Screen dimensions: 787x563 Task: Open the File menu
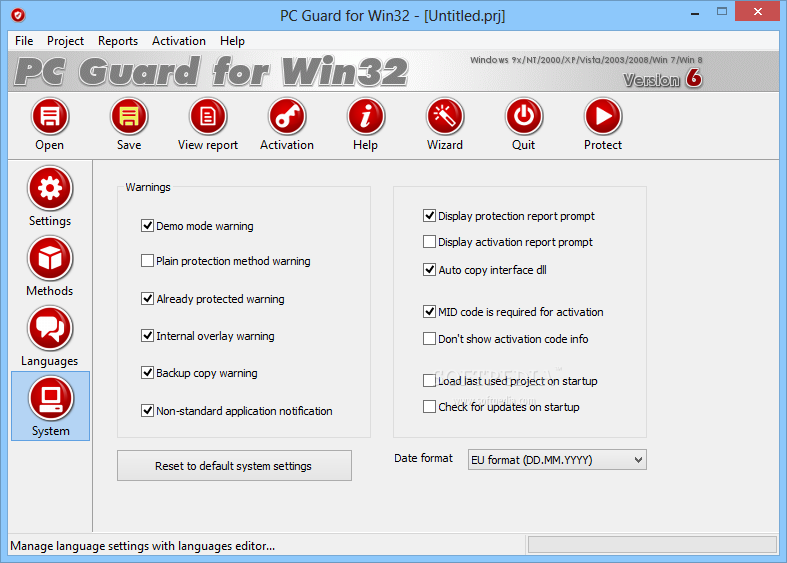click(x=24, y=41)
